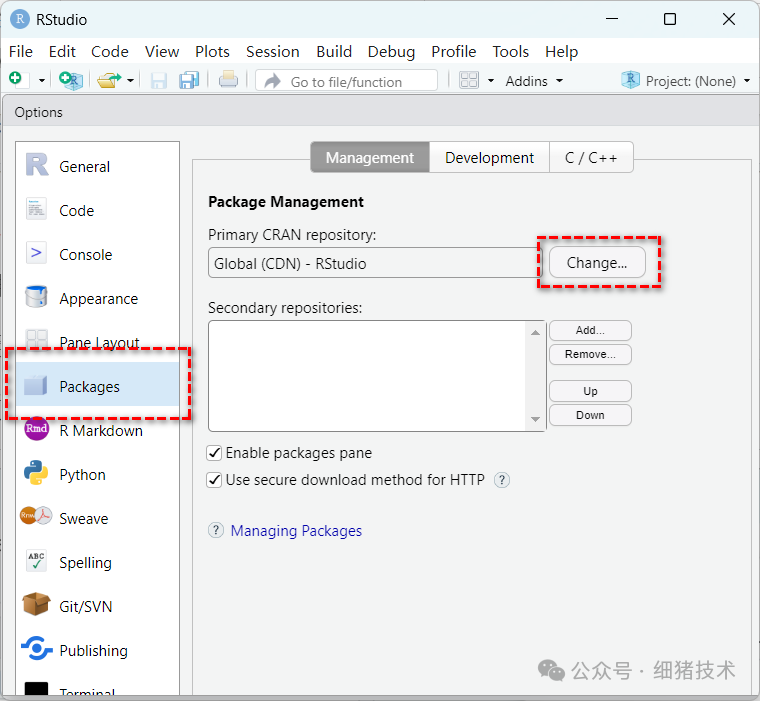The height and width of the screenshot is (701, 760).
Task: Expand the panes layout dropdown arrow
Action: coord(491,80)
